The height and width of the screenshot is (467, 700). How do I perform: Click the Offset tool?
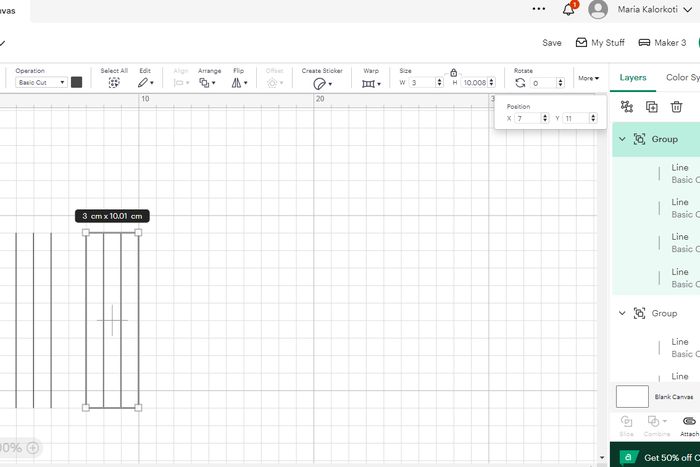274,83
